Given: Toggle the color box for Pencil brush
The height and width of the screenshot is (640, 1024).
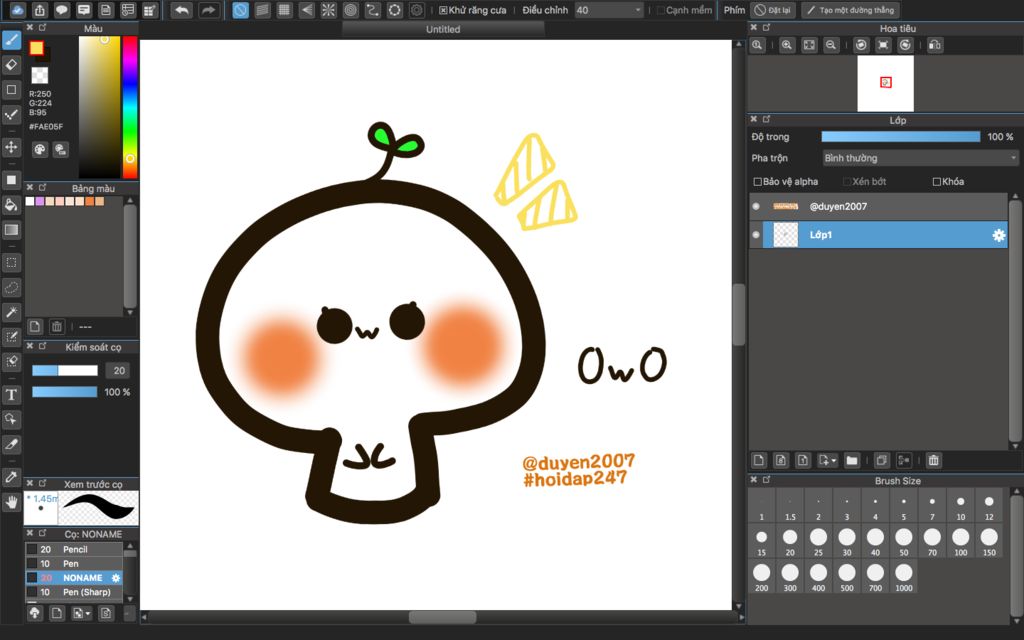Looking at the screenshot, I should tap(31, 549).
